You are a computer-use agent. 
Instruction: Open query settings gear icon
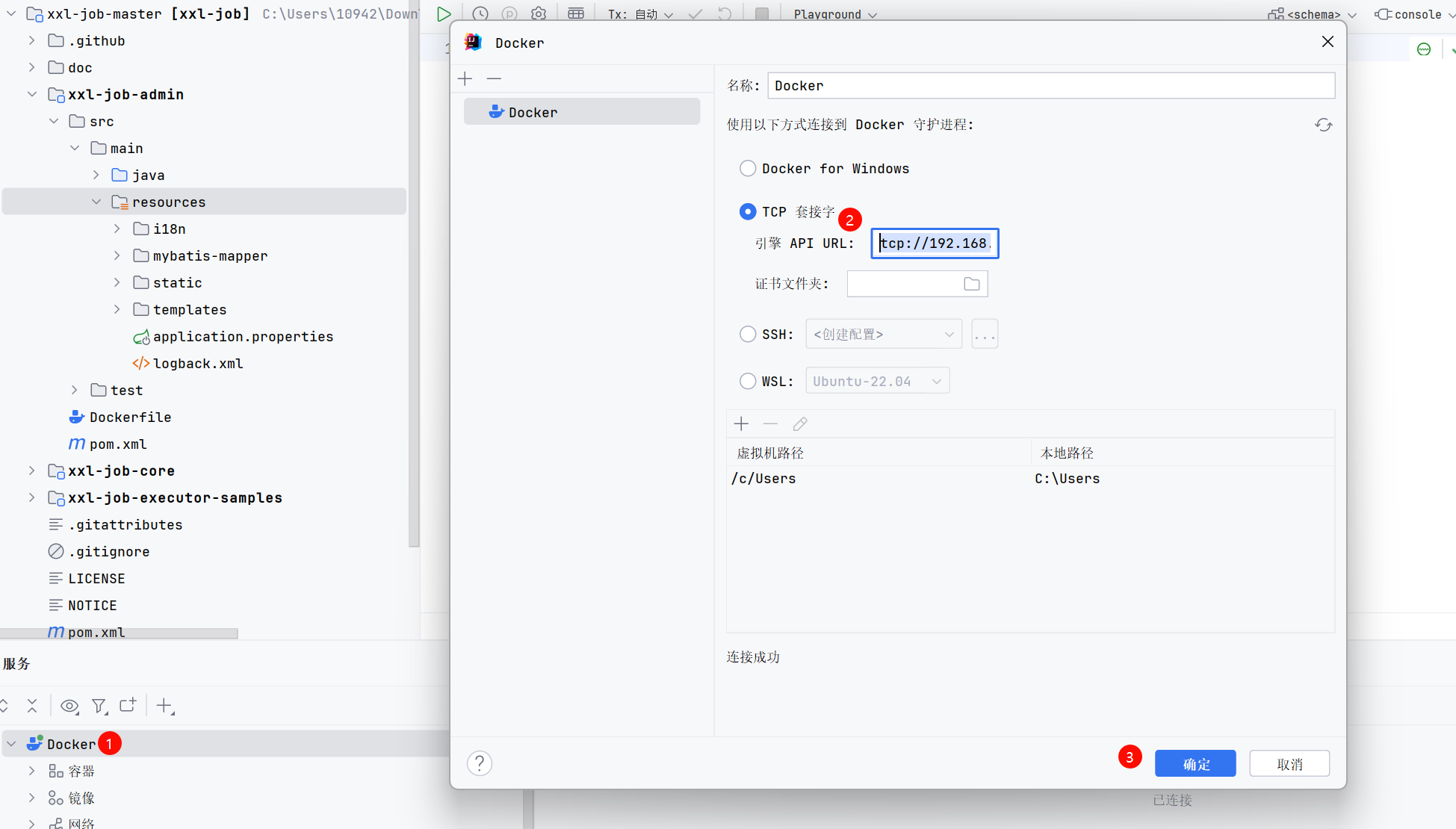tap(539, 14)
